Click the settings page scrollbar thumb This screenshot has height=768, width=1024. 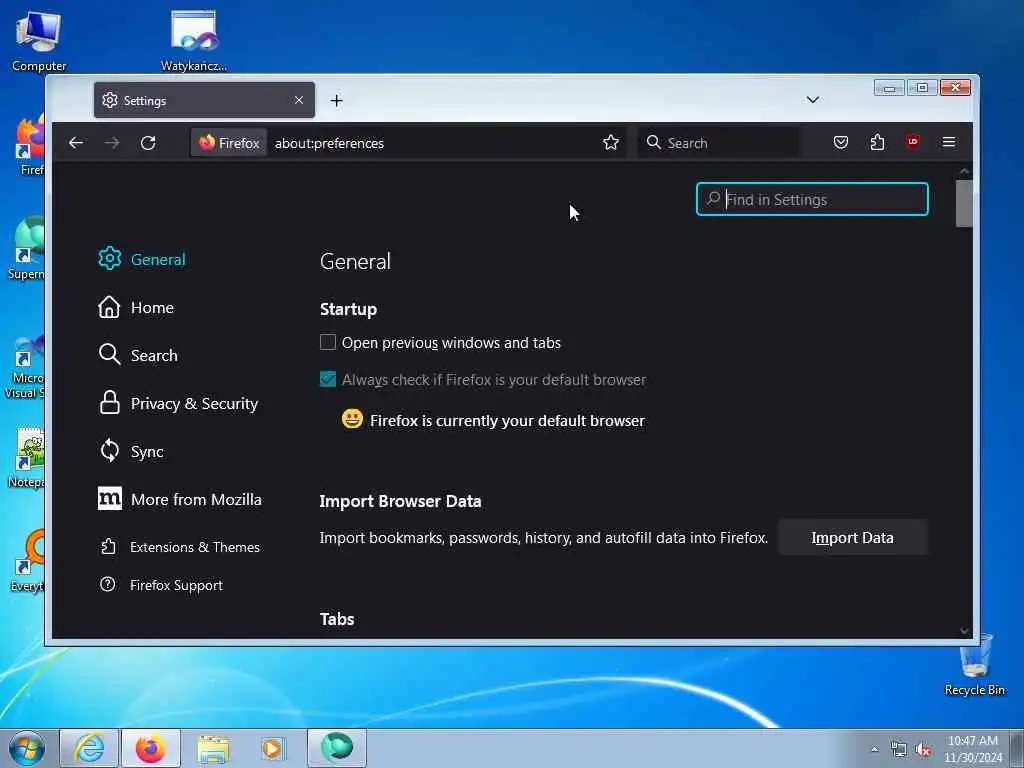964,204
